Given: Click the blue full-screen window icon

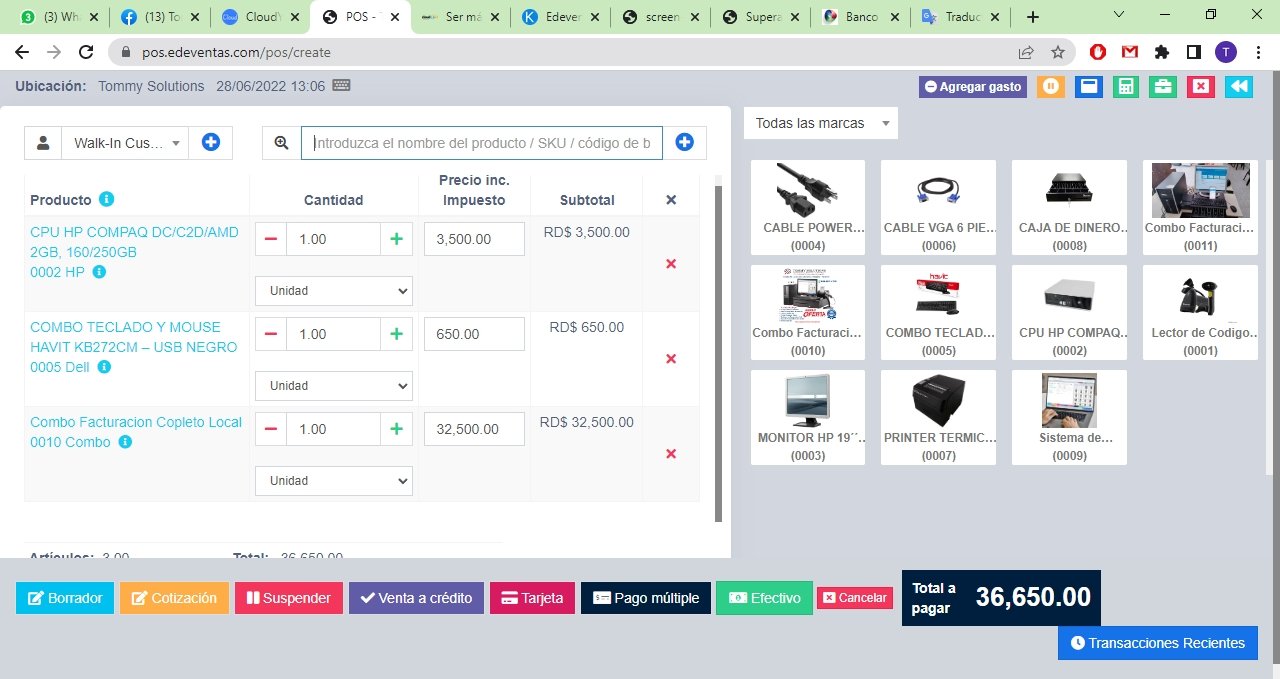Looking at the screenshot, I should coord(1089,87).
